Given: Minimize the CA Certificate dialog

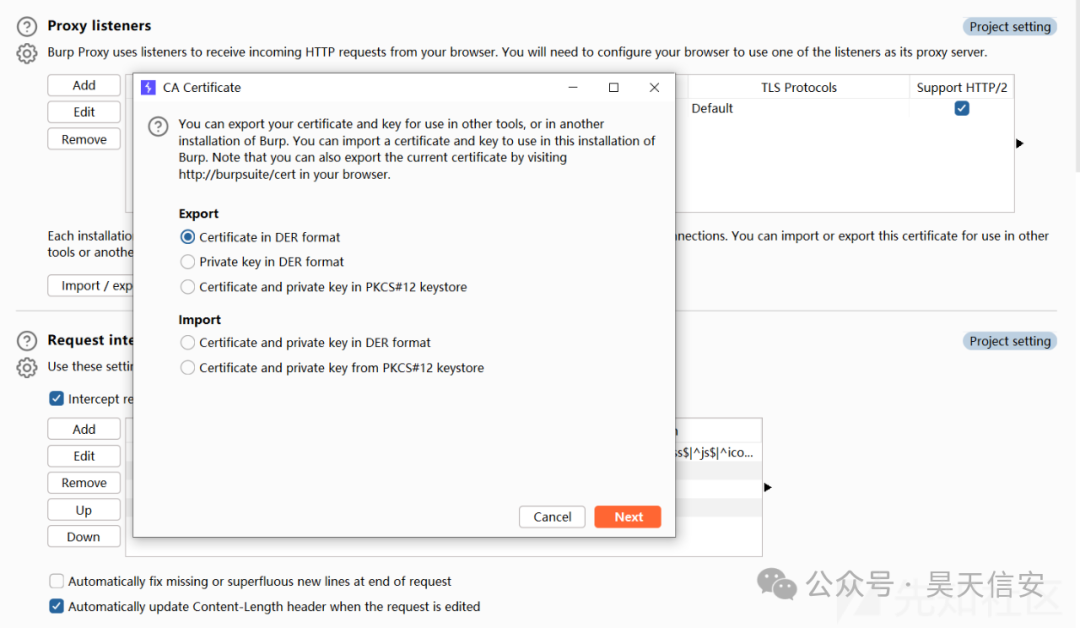Looking at the screenshot, I should click(x=572, y=87).
